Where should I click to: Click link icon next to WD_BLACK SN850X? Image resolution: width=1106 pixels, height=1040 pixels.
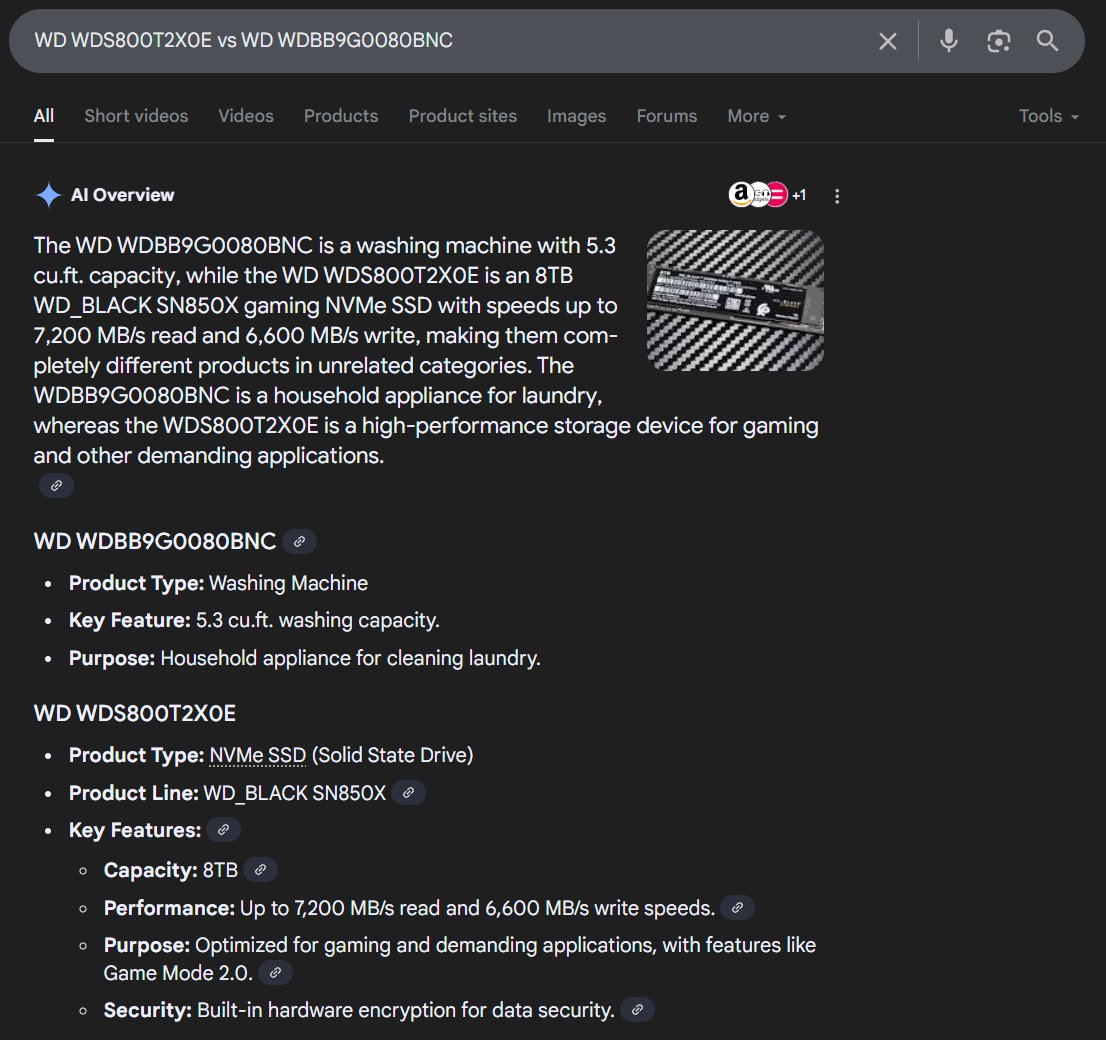coord(408,793)
